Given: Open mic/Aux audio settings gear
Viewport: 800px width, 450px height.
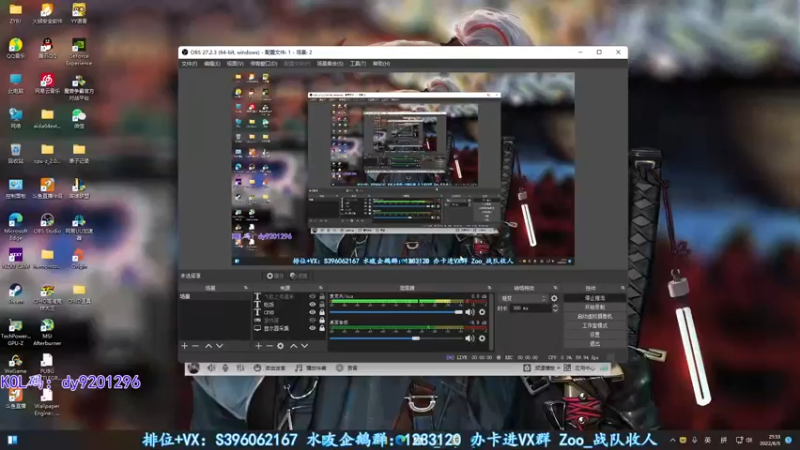Looking at the screenshot, I should tap(482, 312).
